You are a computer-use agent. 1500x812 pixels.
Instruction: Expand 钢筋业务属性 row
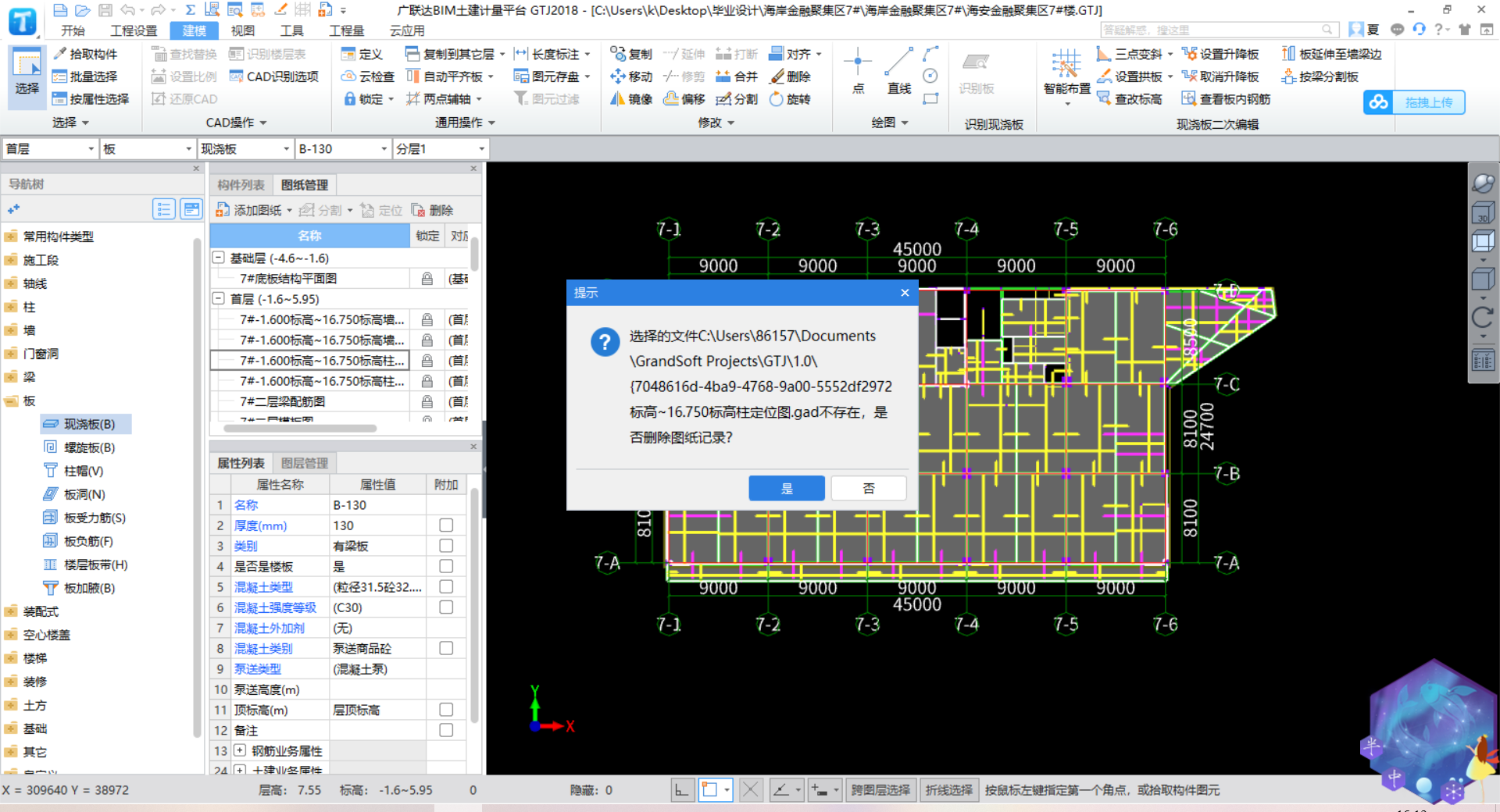tap(240, 750)
